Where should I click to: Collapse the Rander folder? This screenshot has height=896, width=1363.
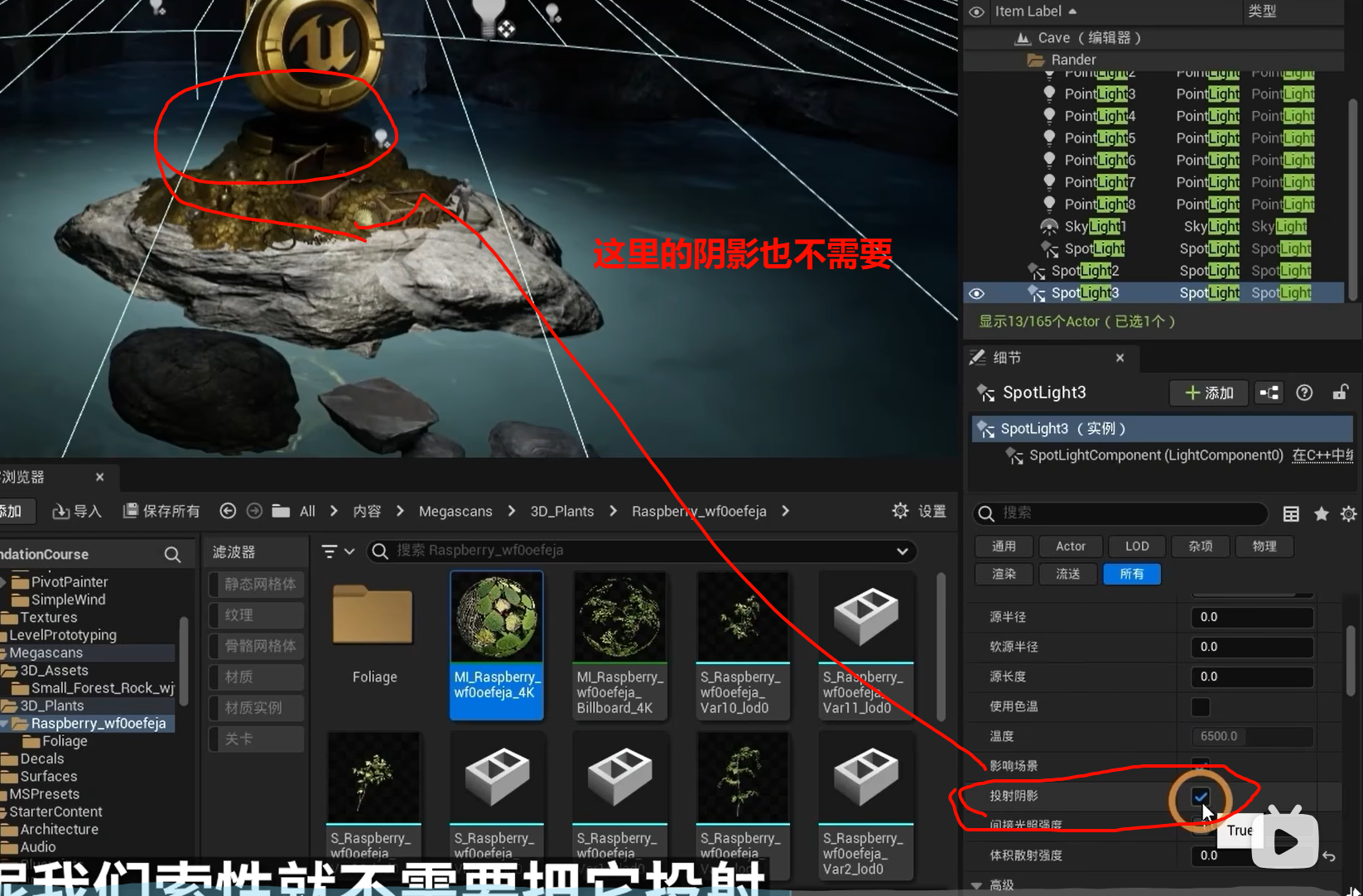(1035, 60)
